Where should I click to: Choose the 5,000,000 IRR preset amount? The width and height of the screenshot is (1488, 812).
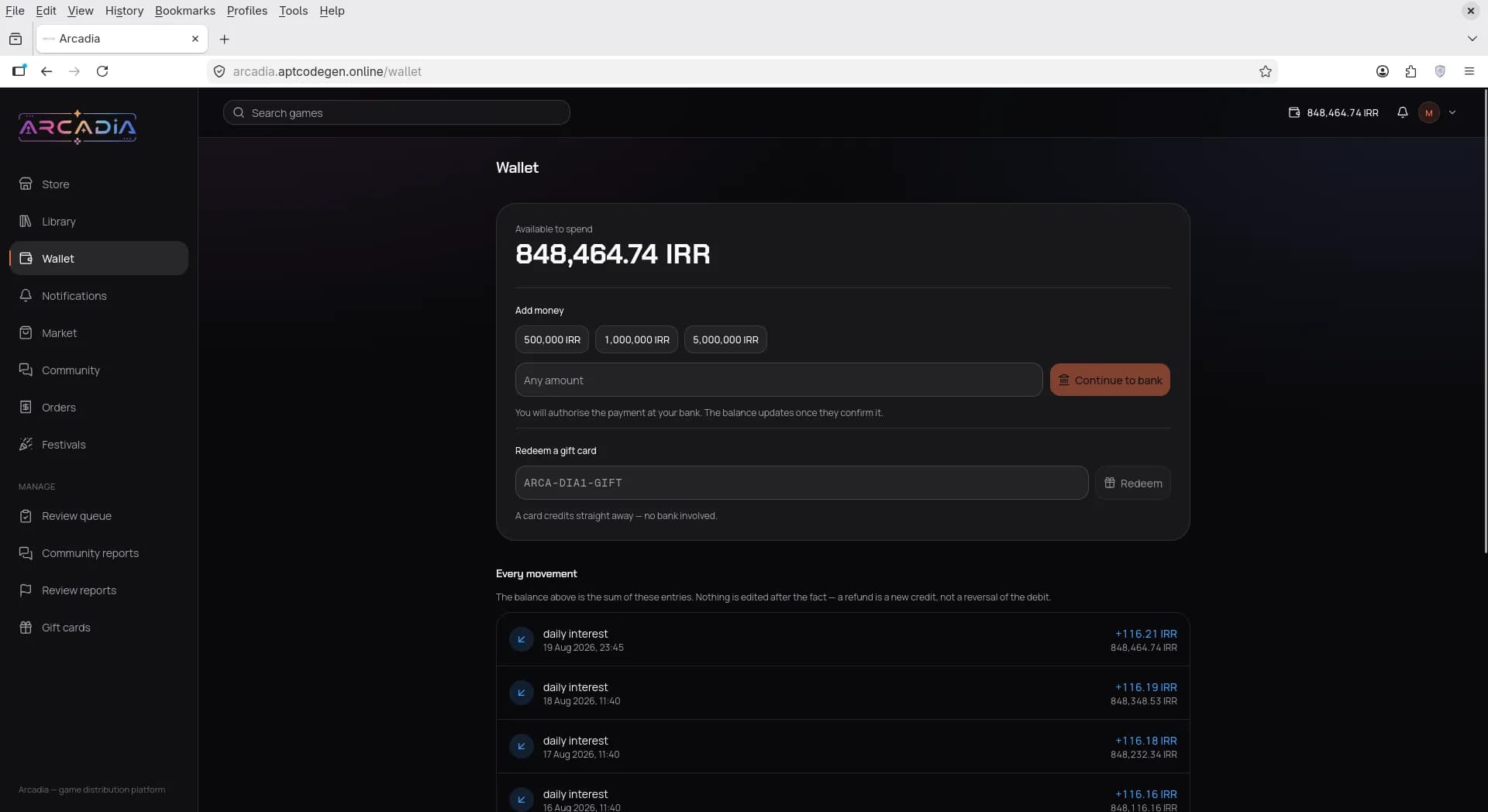725,339
